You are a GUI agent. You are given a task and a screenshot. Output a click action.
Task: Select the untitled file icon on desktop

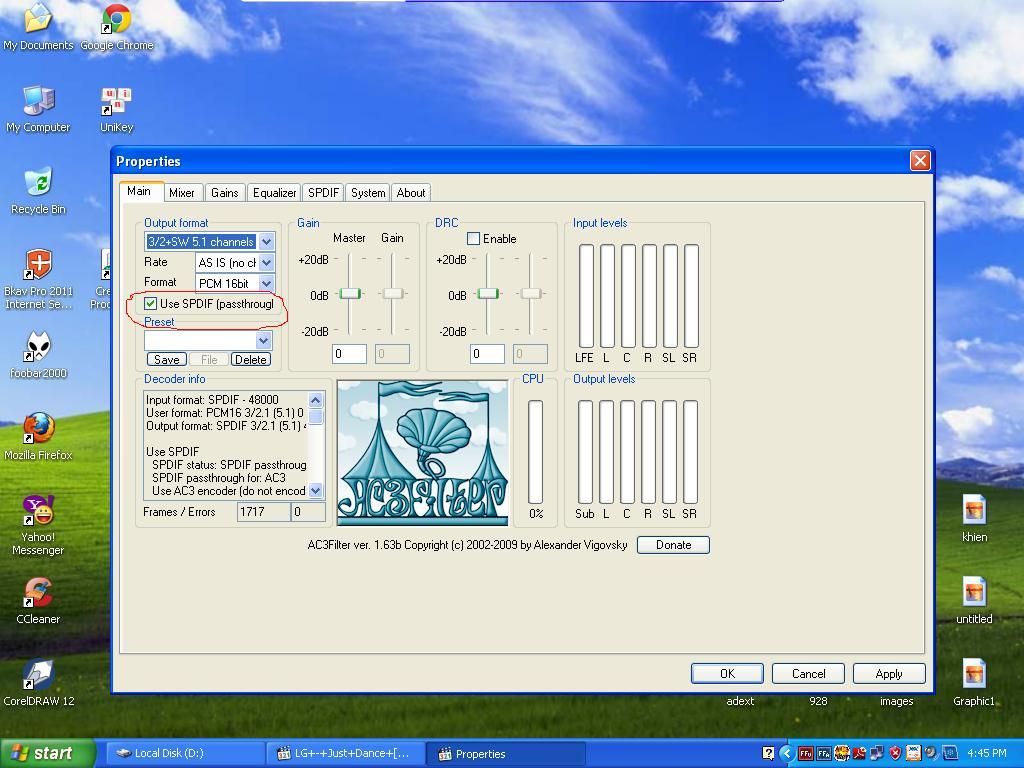[x=974, y=601]
